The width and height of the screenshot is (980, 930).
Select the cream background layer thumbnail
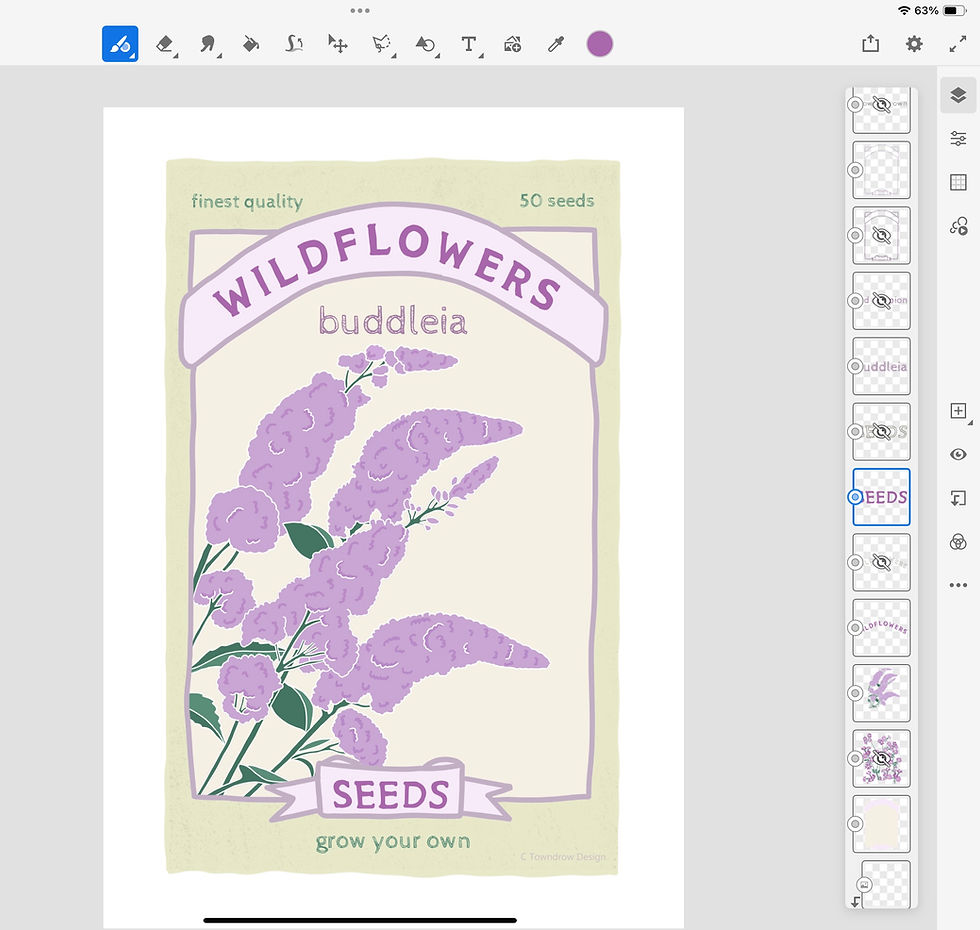[881, 824]
